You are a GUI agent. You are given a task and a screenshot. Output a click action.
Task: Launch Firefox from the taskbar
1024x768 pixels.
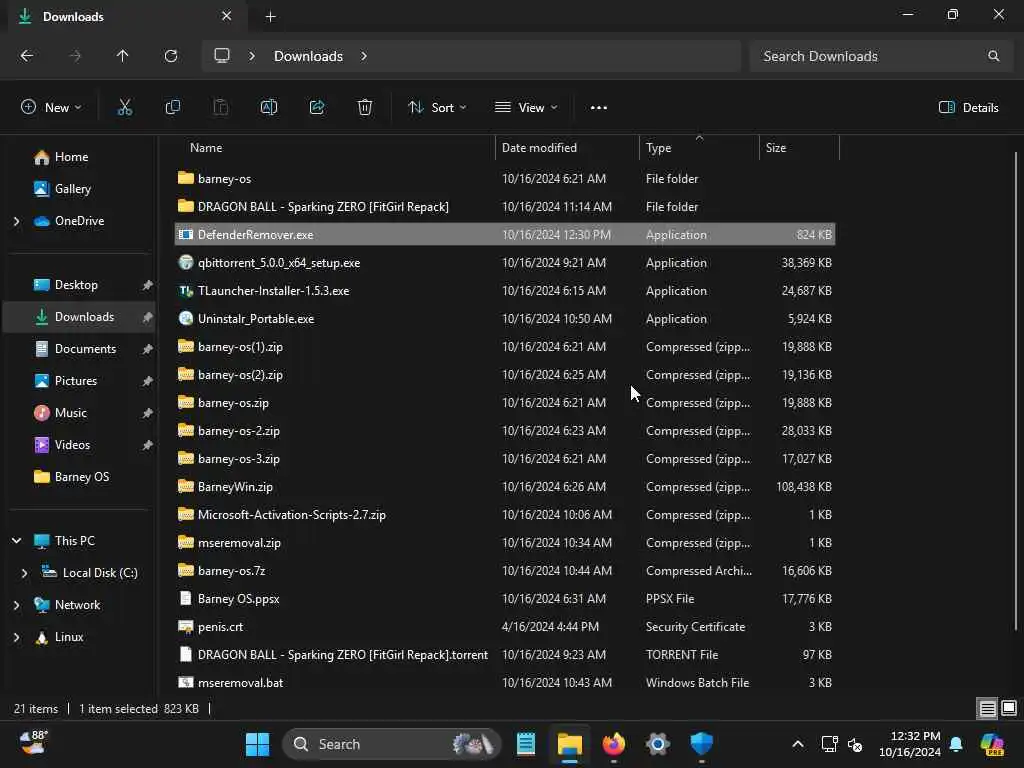pyautogui.click(x=614, y=744)
